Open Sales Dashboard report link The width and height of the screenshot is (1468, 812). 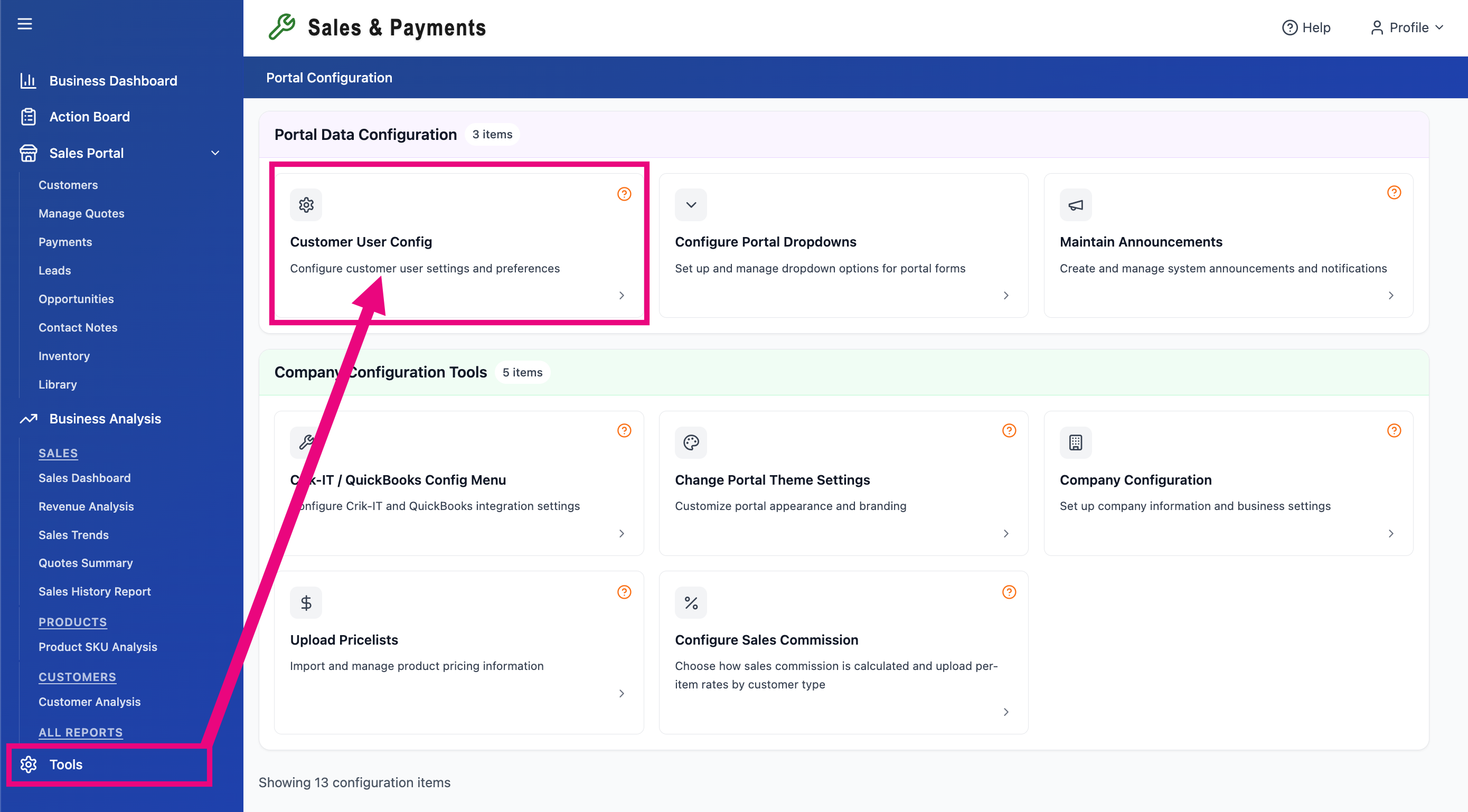[x=84, y=477]
